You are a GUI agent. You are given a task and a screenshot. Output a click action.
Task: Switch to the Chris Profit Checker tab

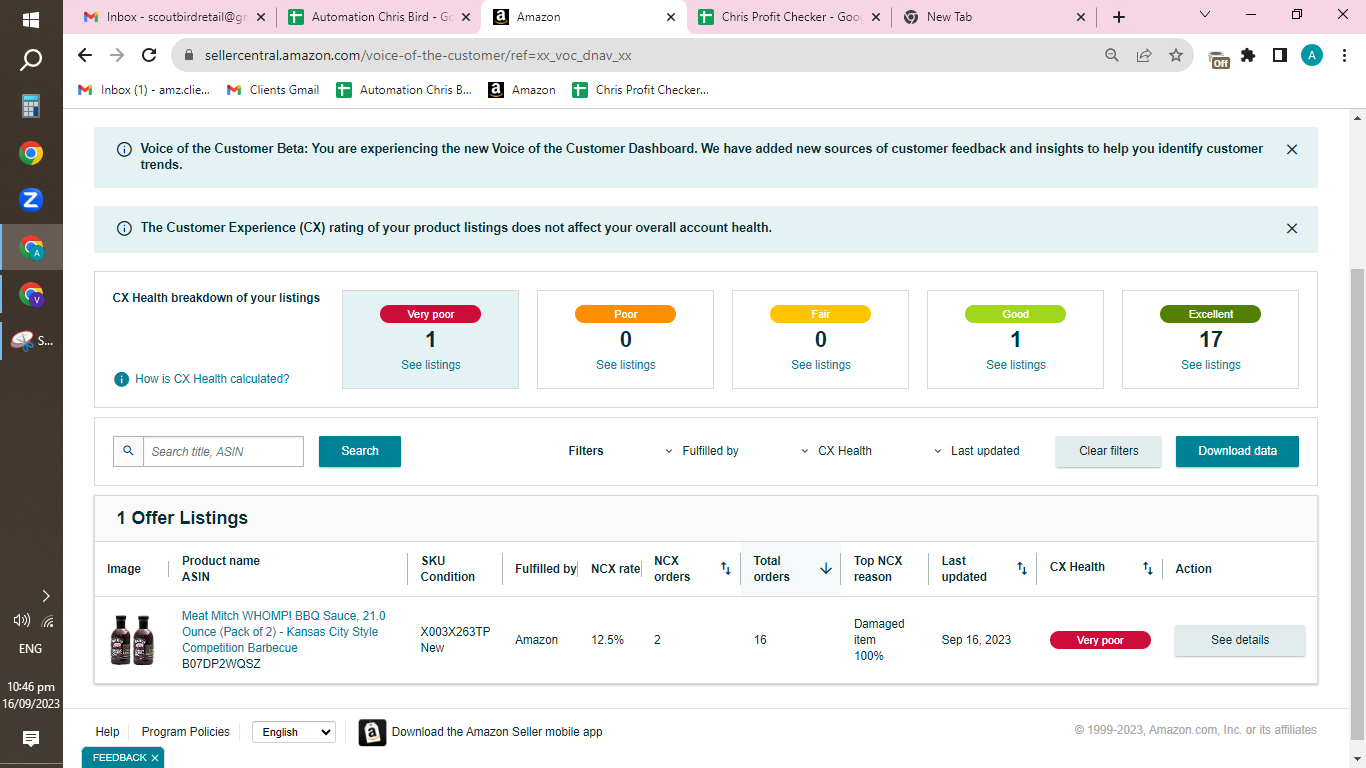(x=790, y=17)
